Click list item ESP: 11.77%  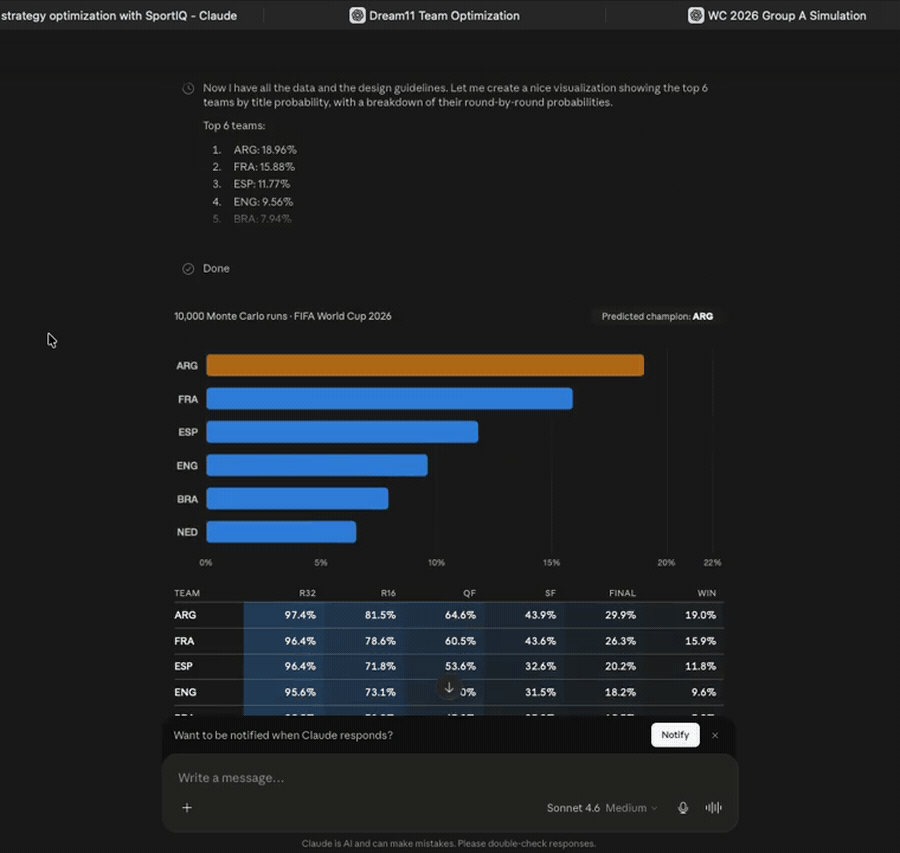[x=262, y=184]
